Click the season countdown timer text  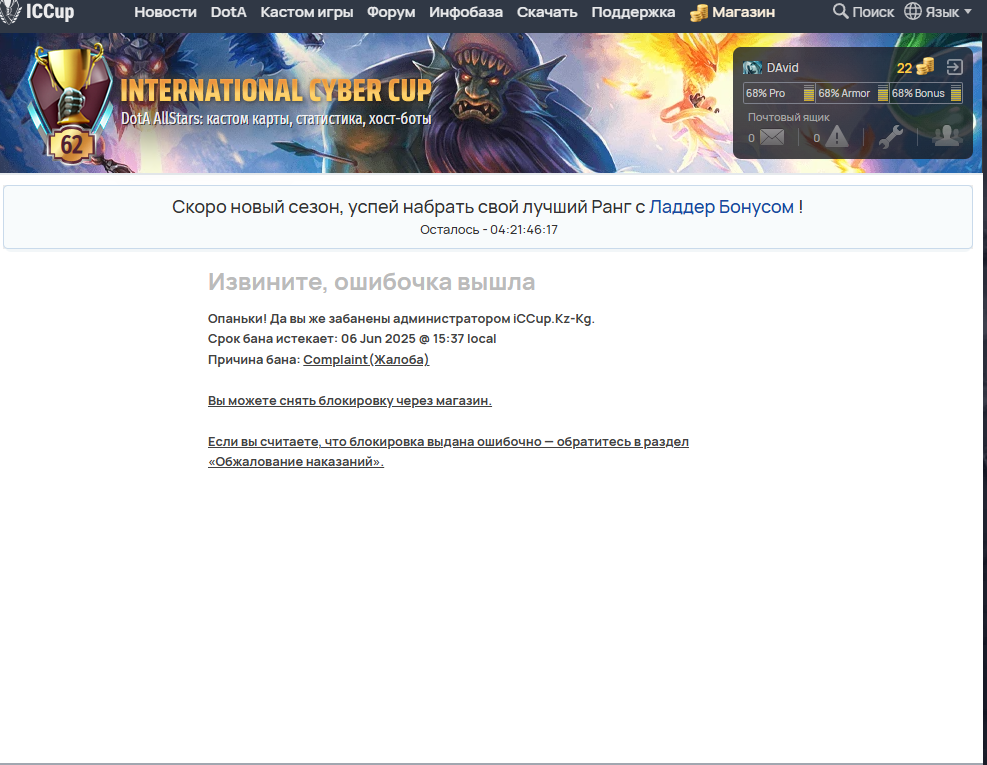[x=488, y=230]
